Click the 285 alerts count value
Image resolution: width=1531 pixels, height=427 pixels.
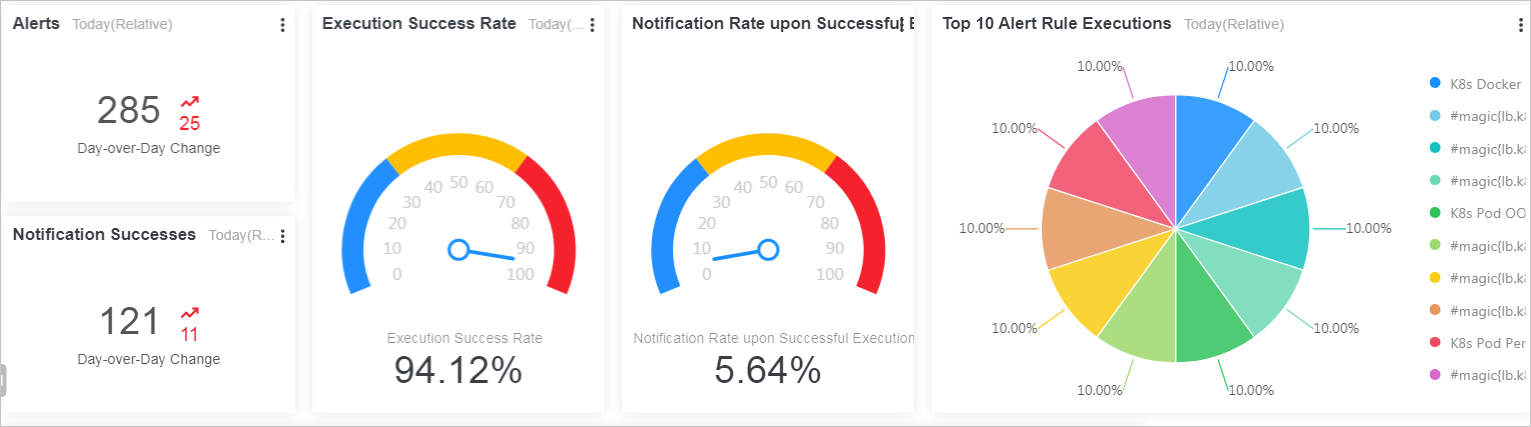pyautogui.click(x=129, y=111)
